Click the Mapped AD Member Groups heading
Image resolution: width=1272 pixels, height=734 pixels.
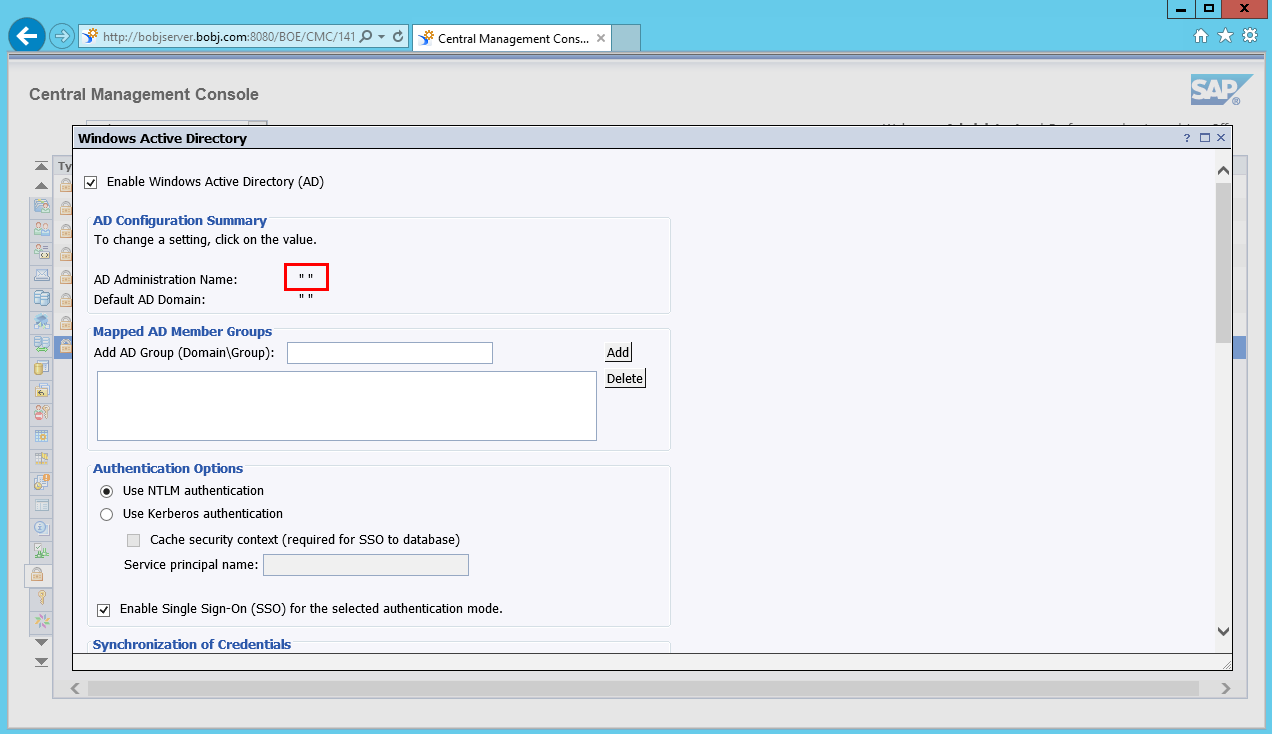182,331
